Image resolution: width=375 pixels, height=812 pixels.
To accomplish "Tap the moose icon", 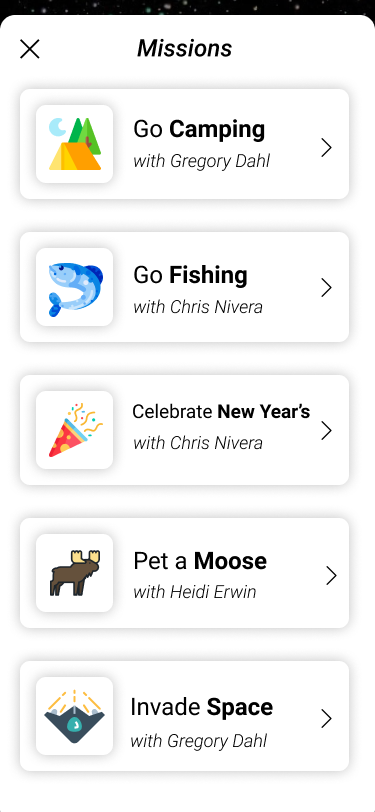I will [75, 573].
